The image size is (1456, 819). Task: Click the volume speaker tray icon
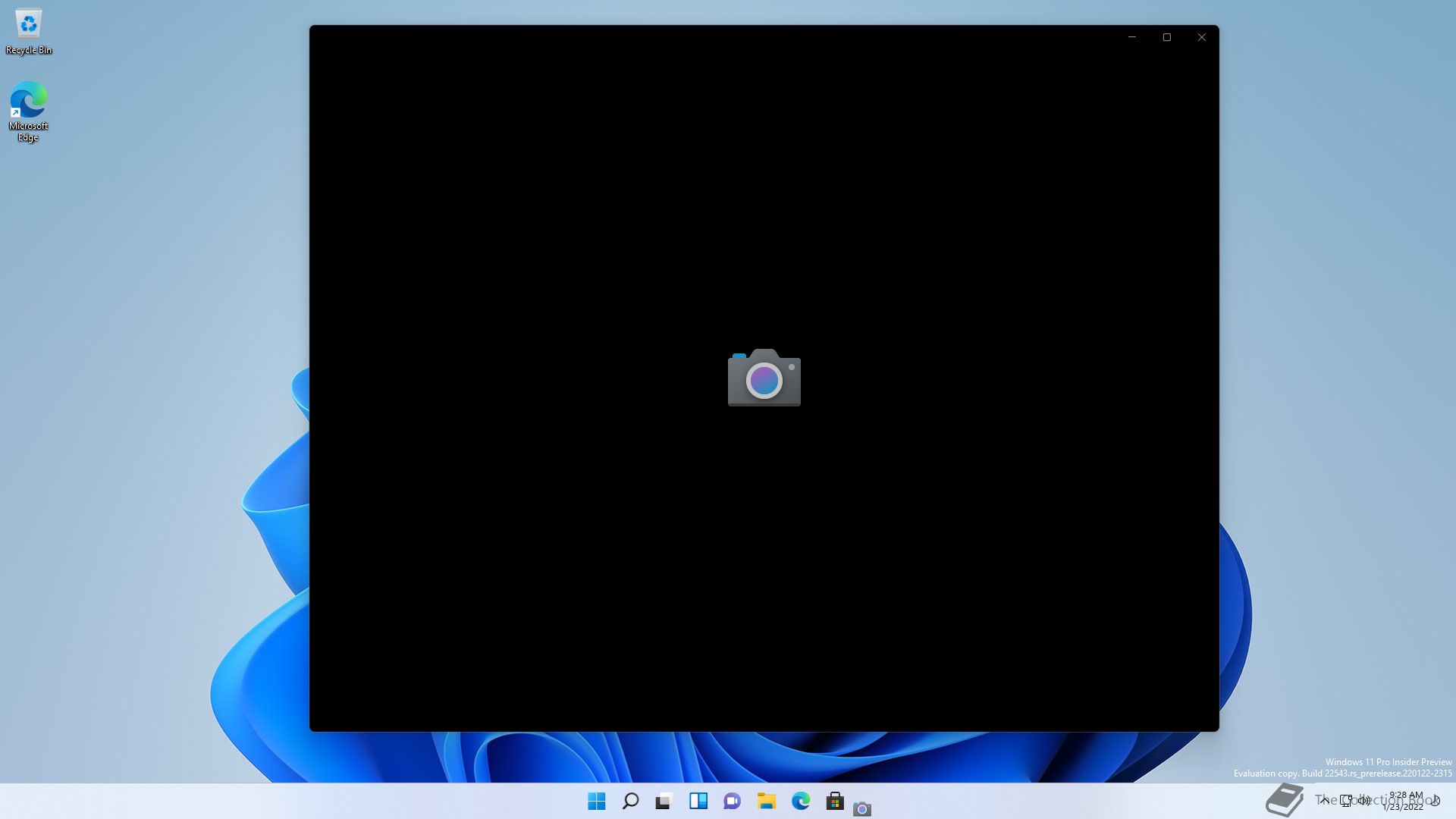(1364, 800)
